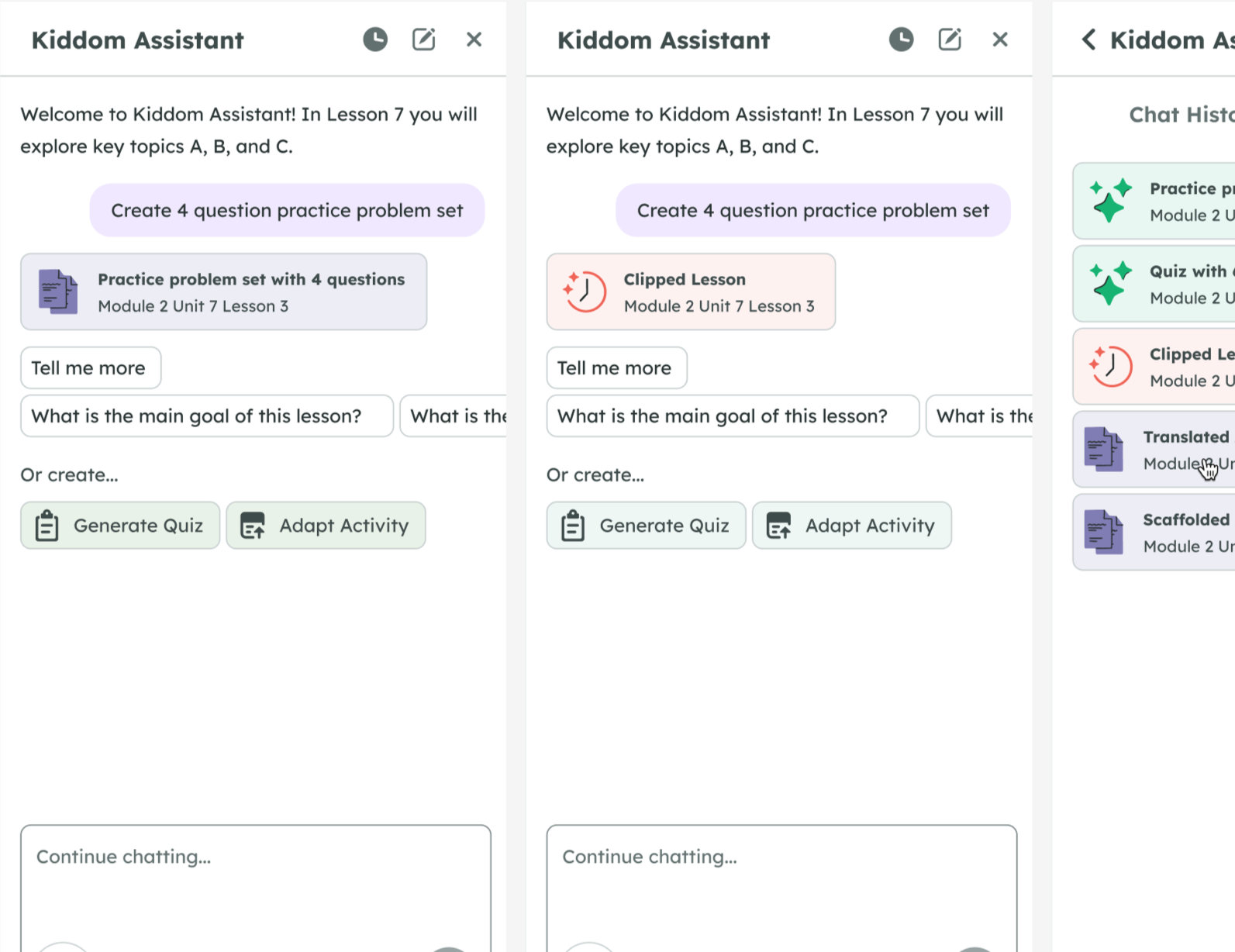Click the Generate Quiz label in the left panel
Image resolution: width=1235 pixels, height=952 pixels.
138,526
